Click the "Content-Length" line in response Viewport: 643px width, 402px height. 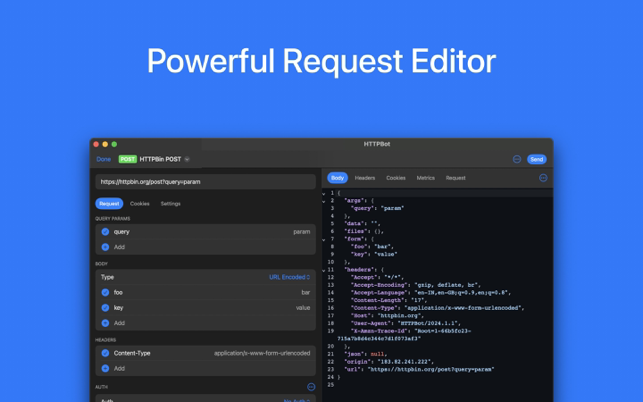pyautogui.click(x=389, y=300)
